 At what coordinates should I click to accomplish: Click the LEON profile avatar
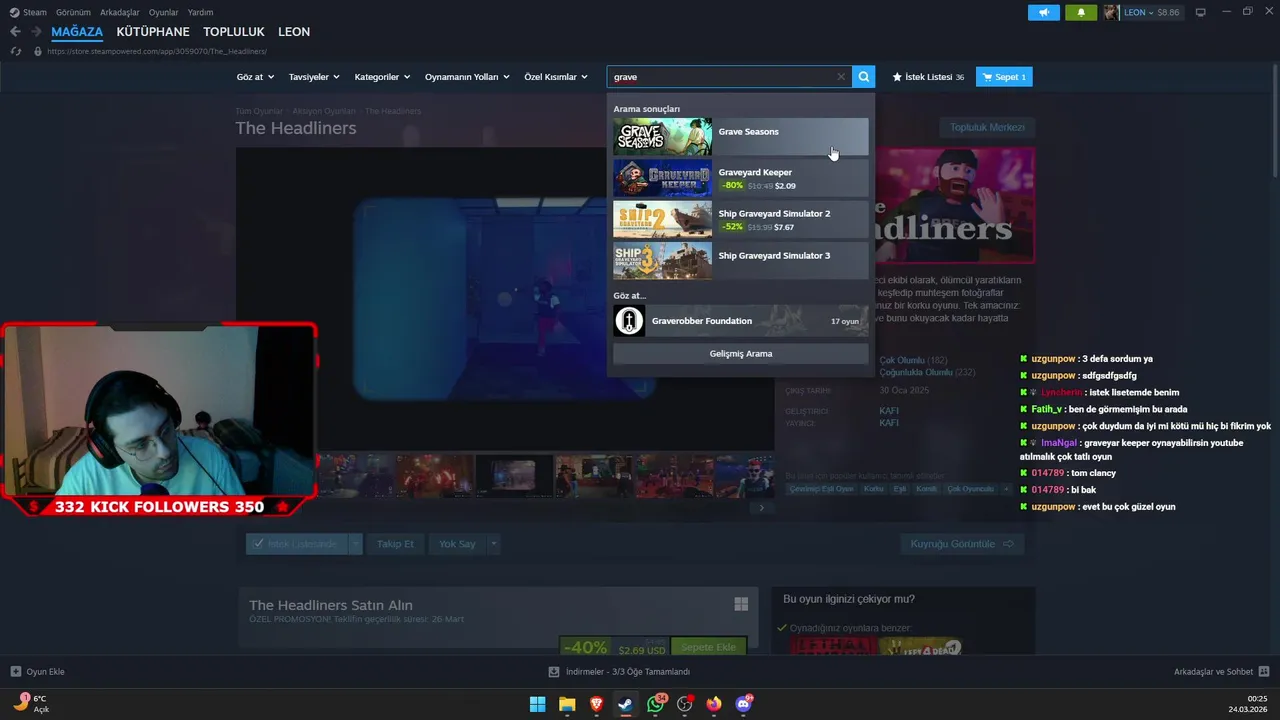(1111, 12)
